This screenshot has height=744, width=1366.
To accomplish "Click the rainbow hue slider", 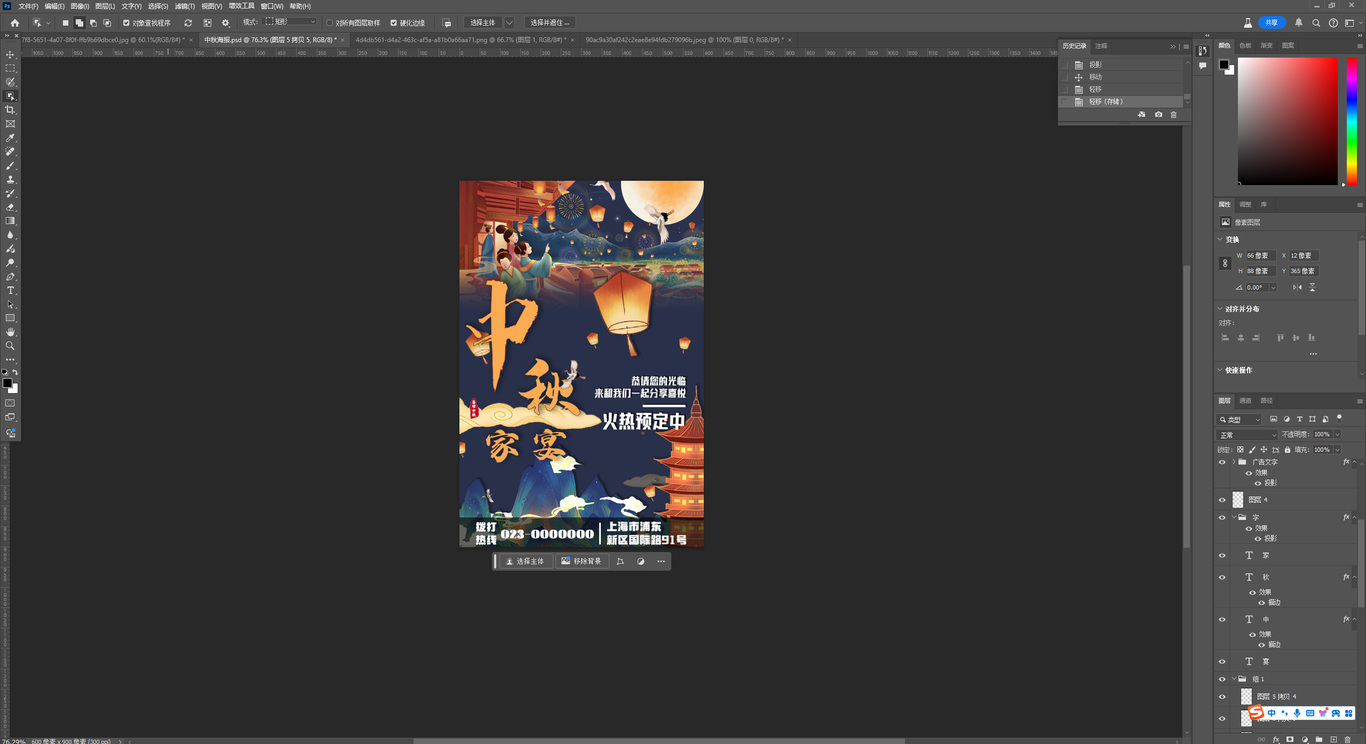I will tap(1352, 121).
